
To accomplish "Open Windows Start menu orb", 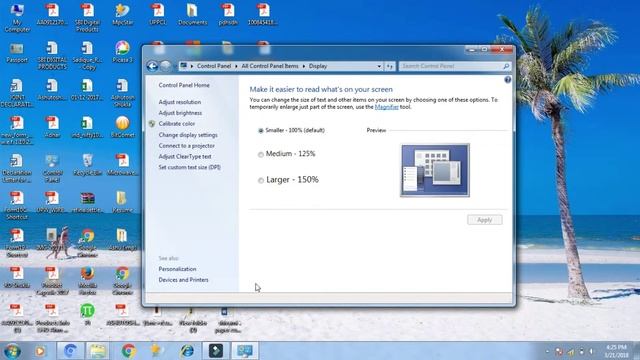I will 13,351.
